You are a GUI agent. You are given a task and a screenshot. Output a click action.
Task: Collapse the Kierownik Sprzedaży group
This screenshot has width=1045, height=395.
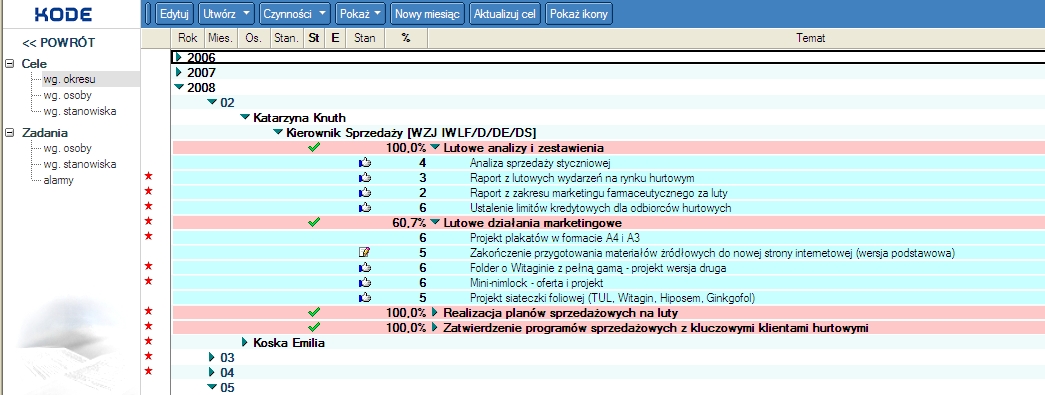pos(278,132)
